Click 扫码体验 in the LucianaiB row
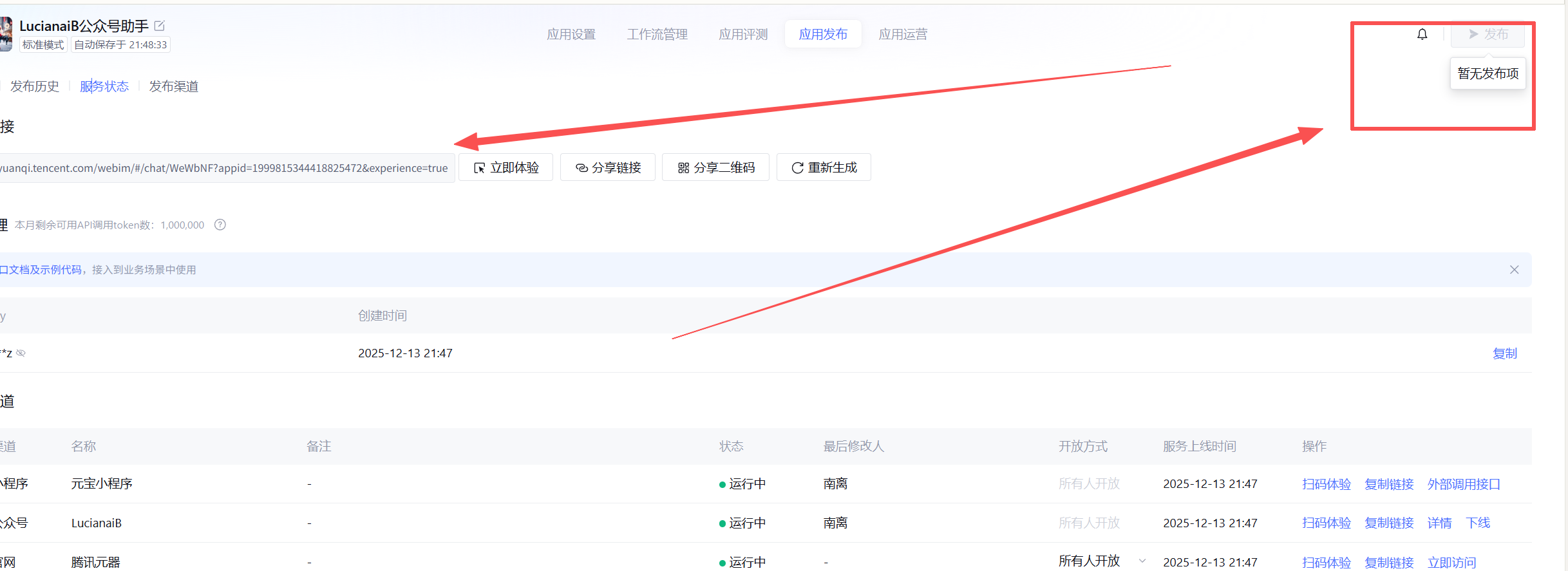 pos(1327,523)
